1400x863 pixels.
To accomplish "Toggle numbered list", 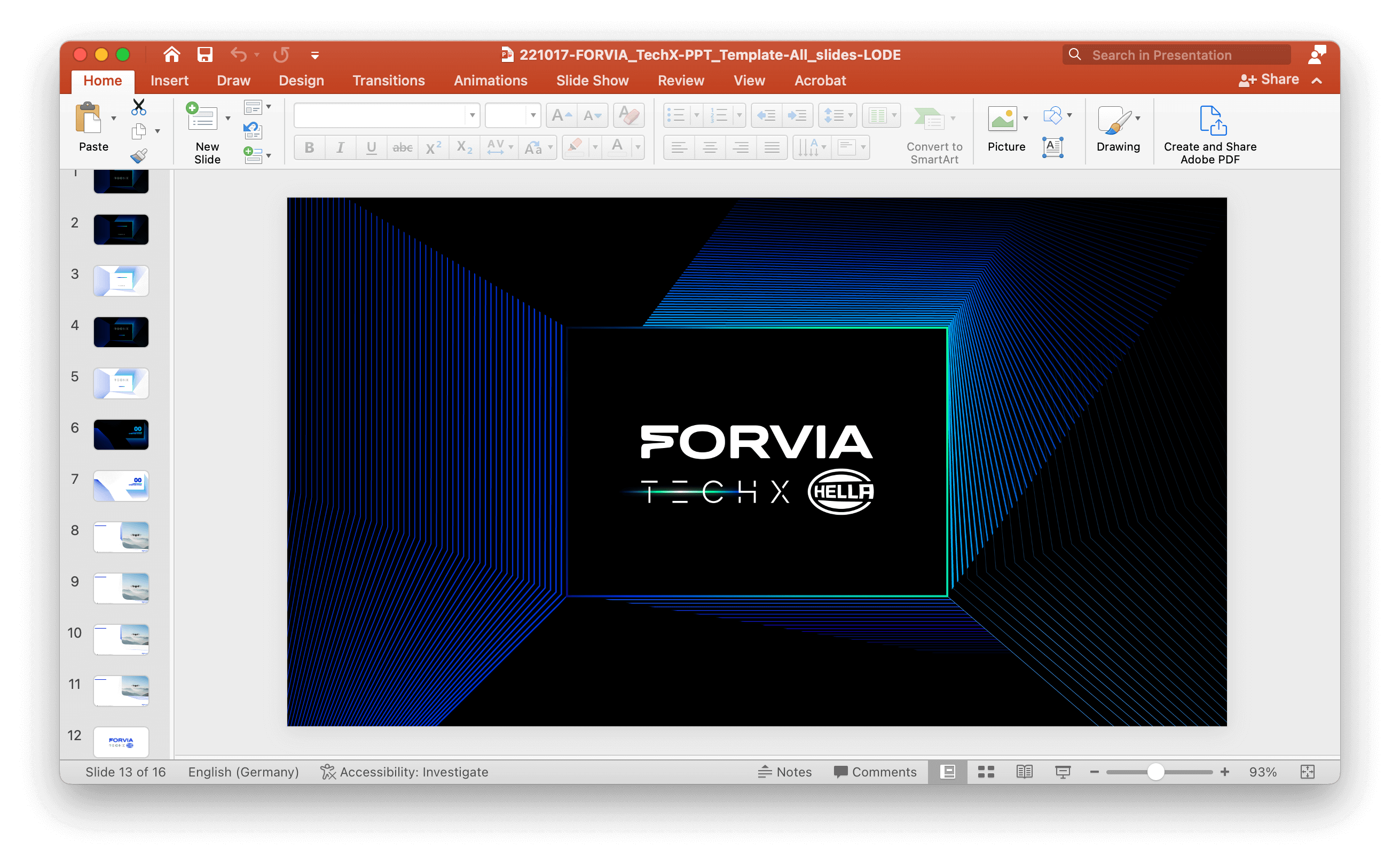I will pos(718,116).
